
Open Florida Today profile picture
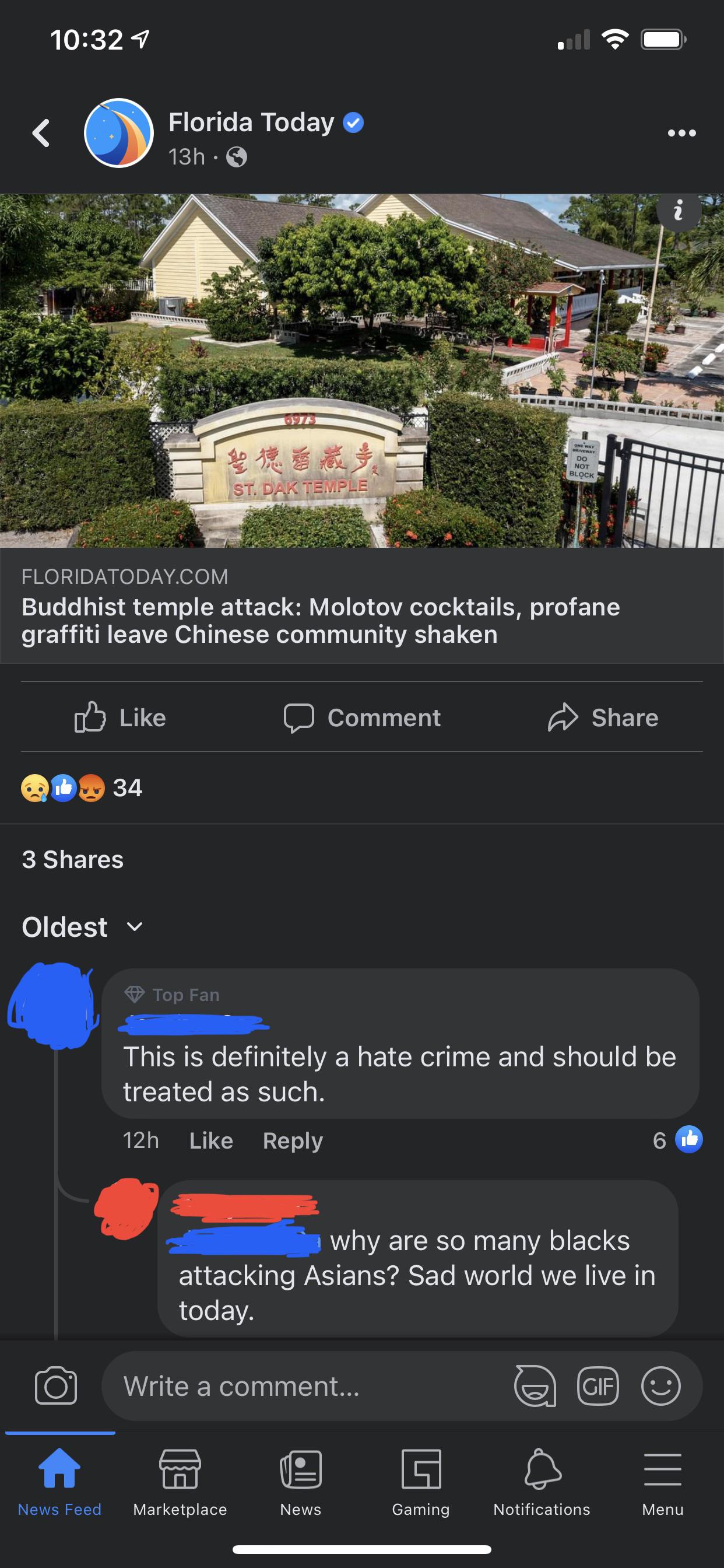tap(119, 132)
